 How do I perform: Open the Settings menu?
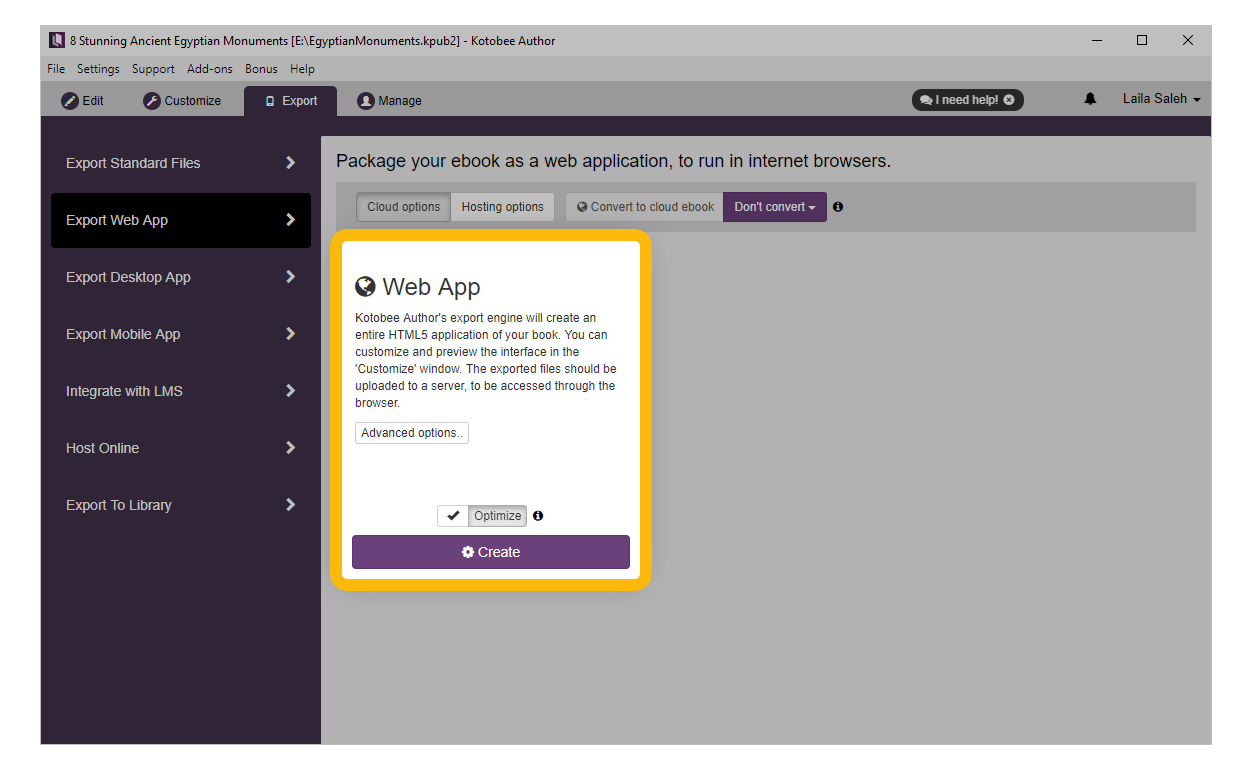98,69
